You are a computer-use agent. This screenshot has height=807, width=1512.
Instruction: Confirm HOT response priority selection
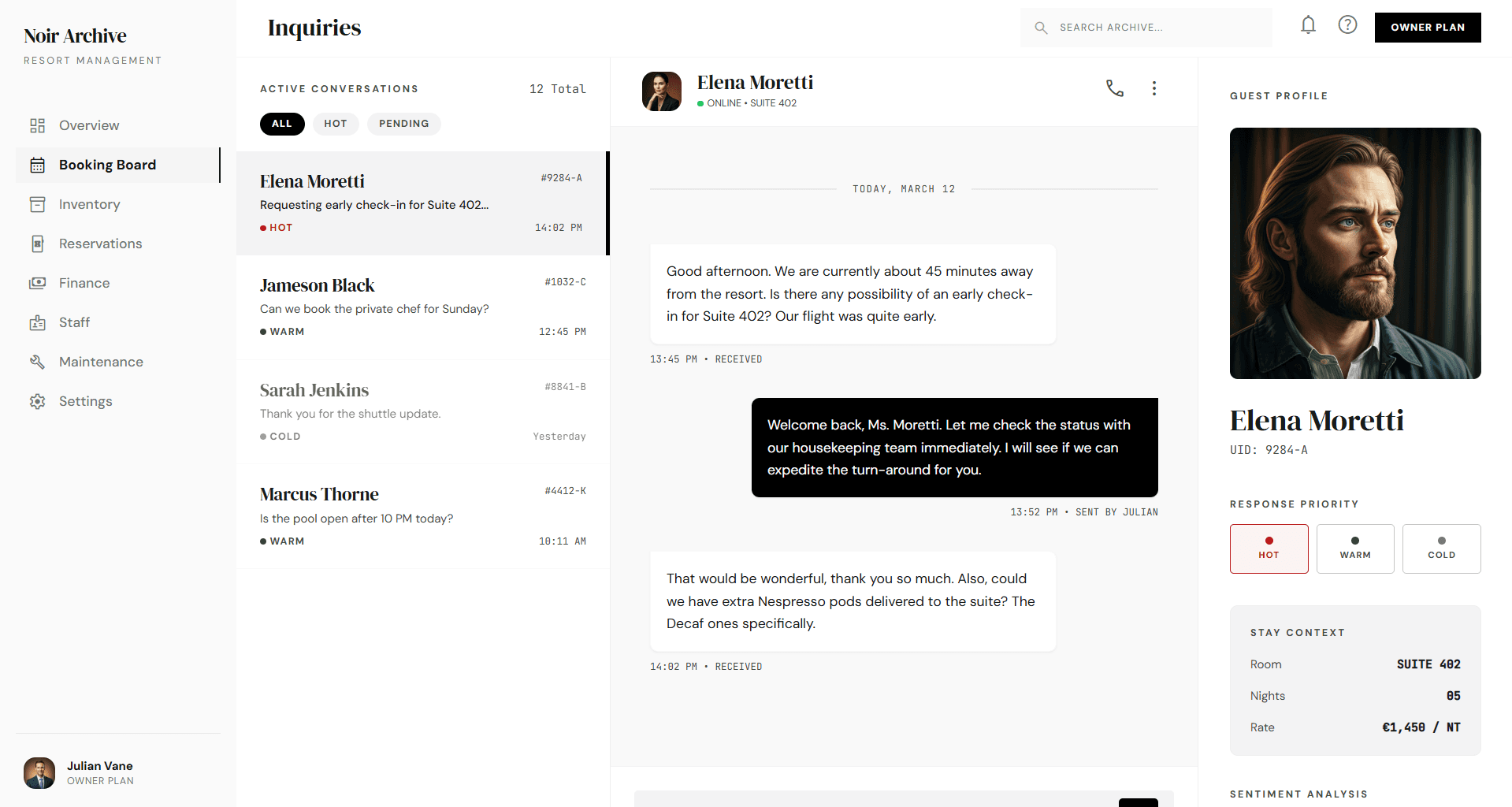coord(1269,549)
